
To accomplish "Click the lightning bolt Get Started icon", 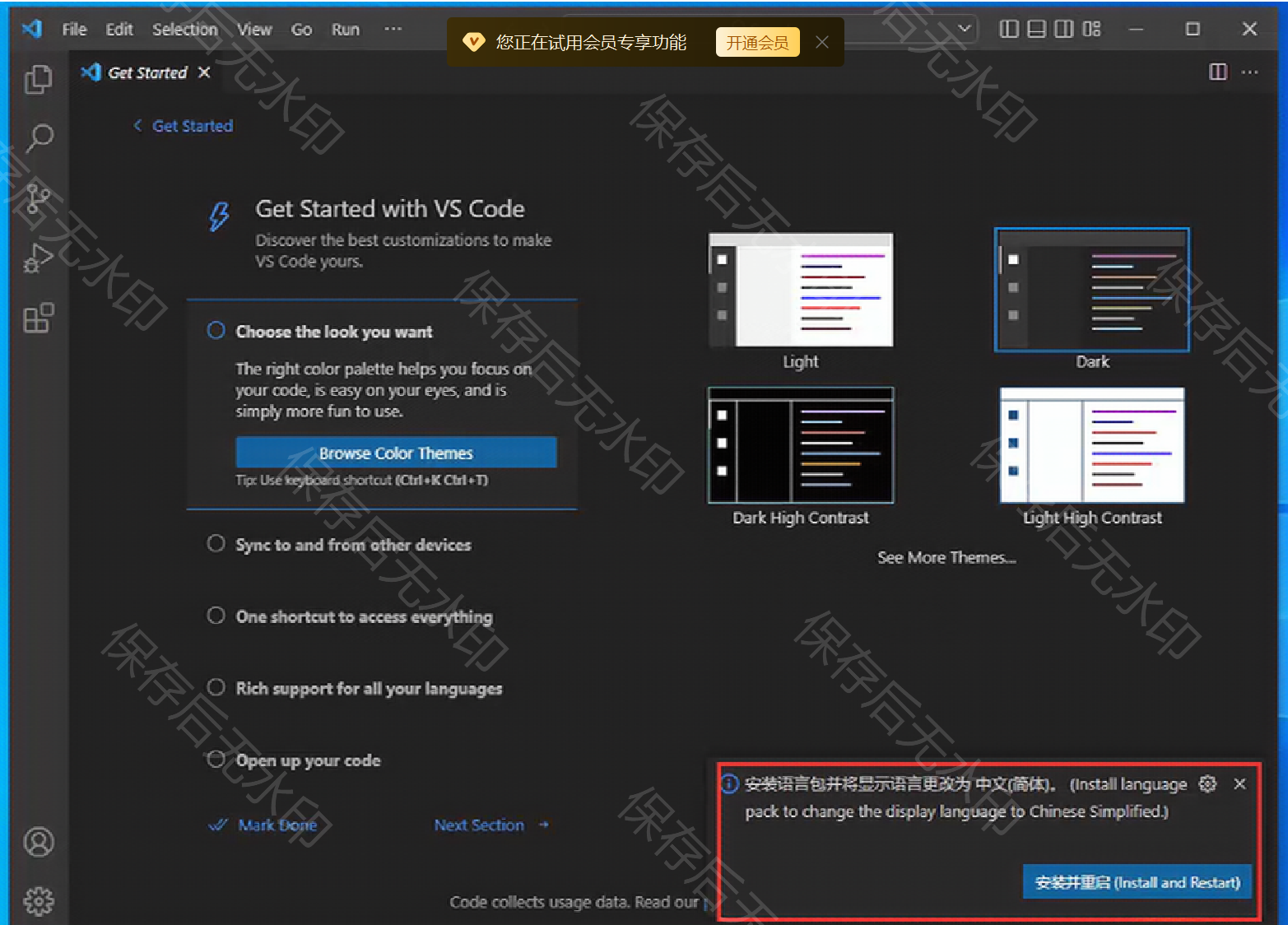I will (x=219, y=216).
